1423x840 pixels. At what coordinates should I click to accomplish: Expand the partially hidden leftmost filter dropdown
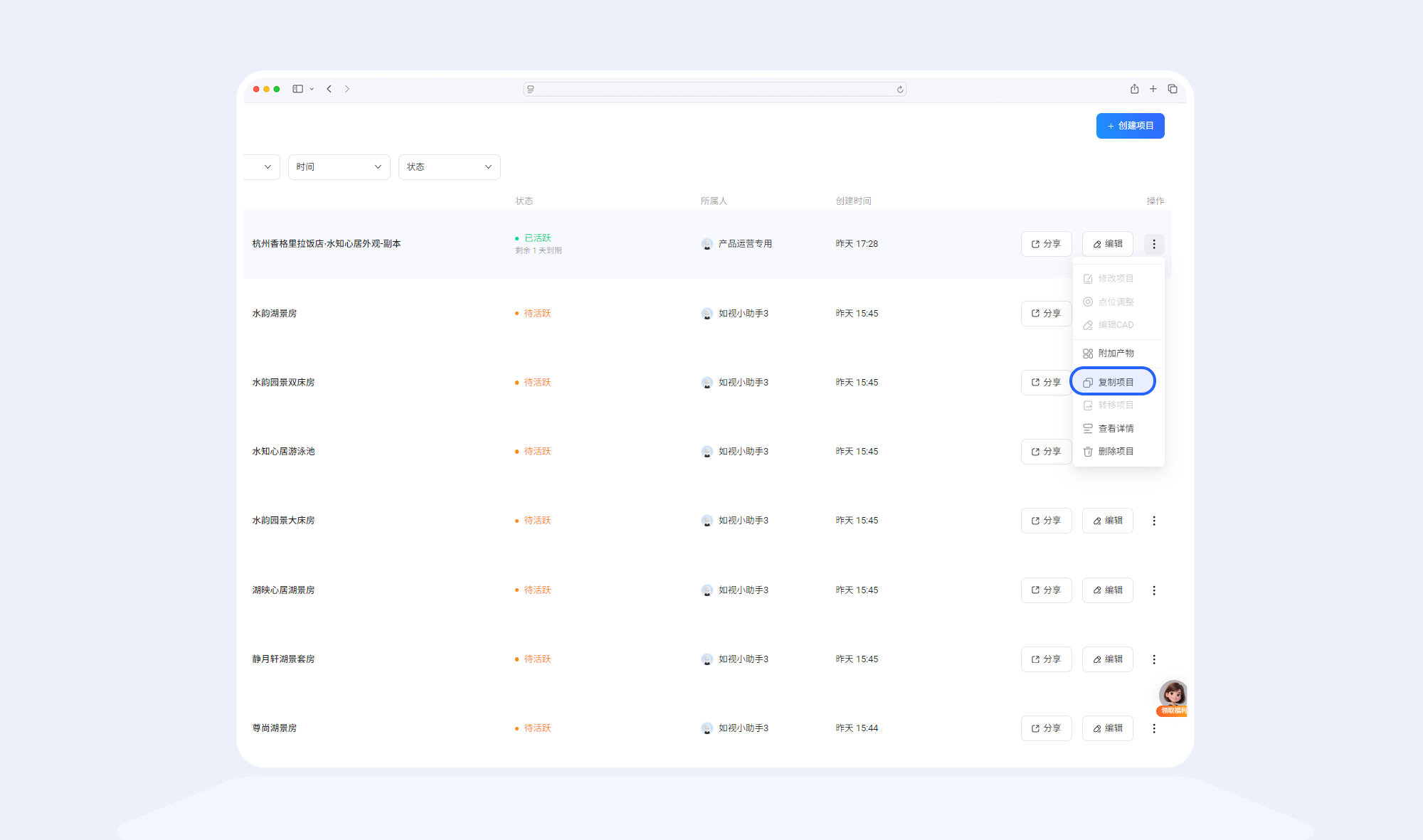[x=263, y=167]
